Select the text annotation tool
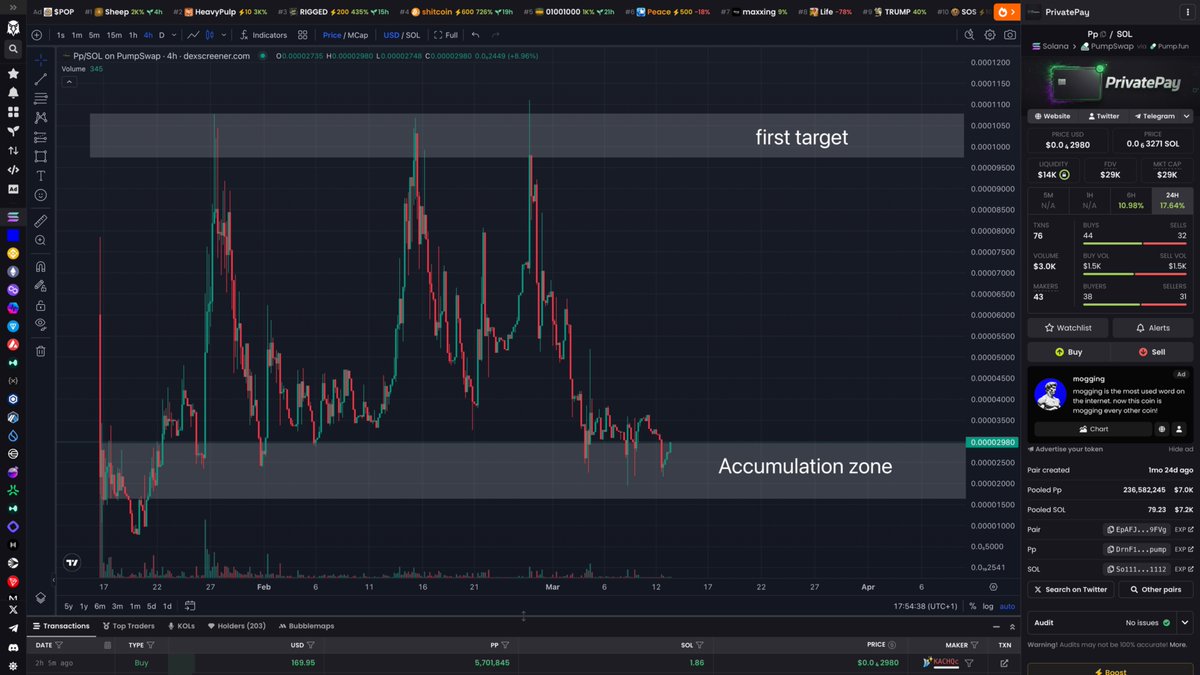This screenshot has width=1200, height=675. 41,175
